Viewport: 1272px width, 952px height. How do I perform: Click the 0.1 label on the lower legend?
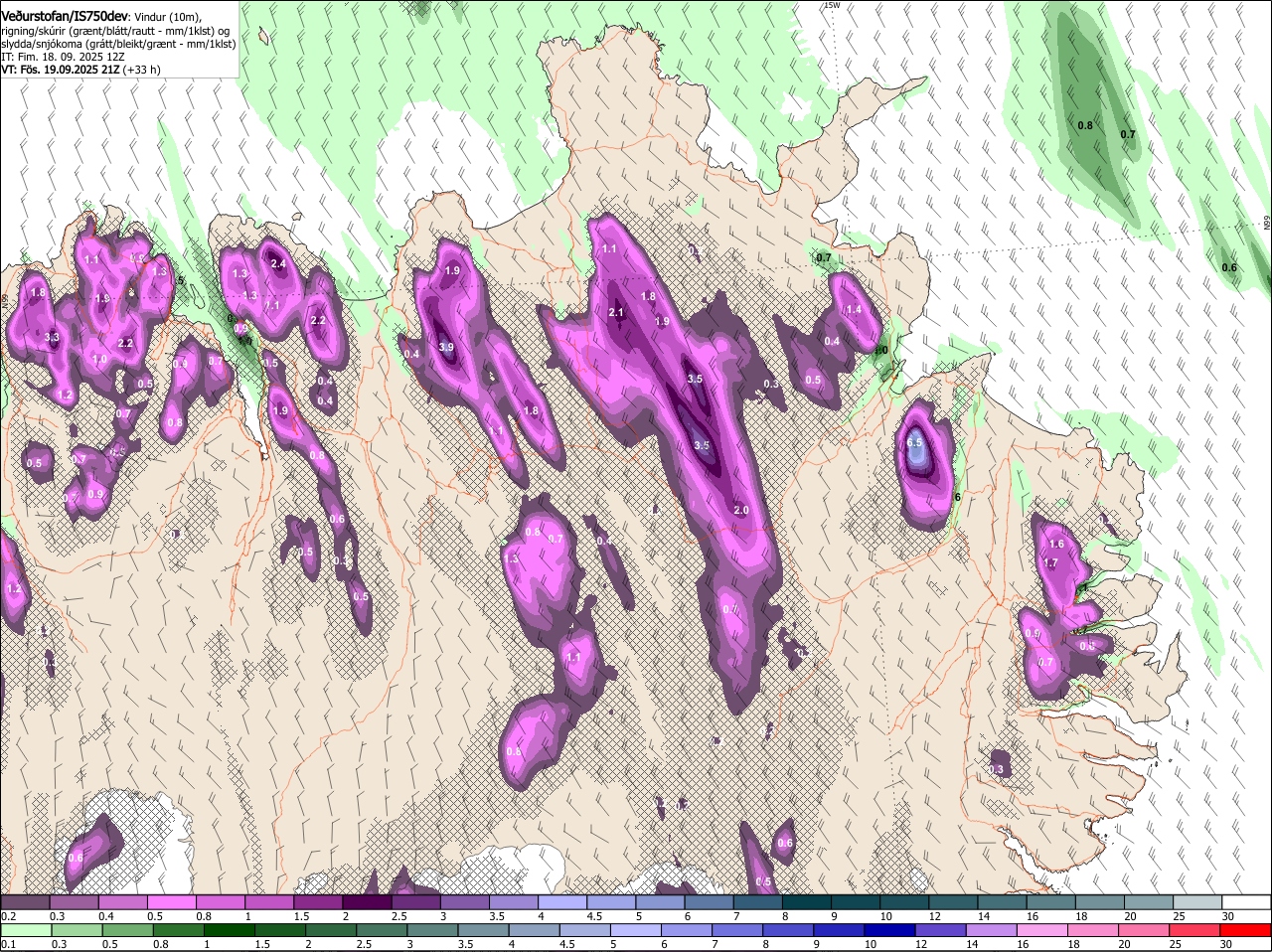(8, 944)
